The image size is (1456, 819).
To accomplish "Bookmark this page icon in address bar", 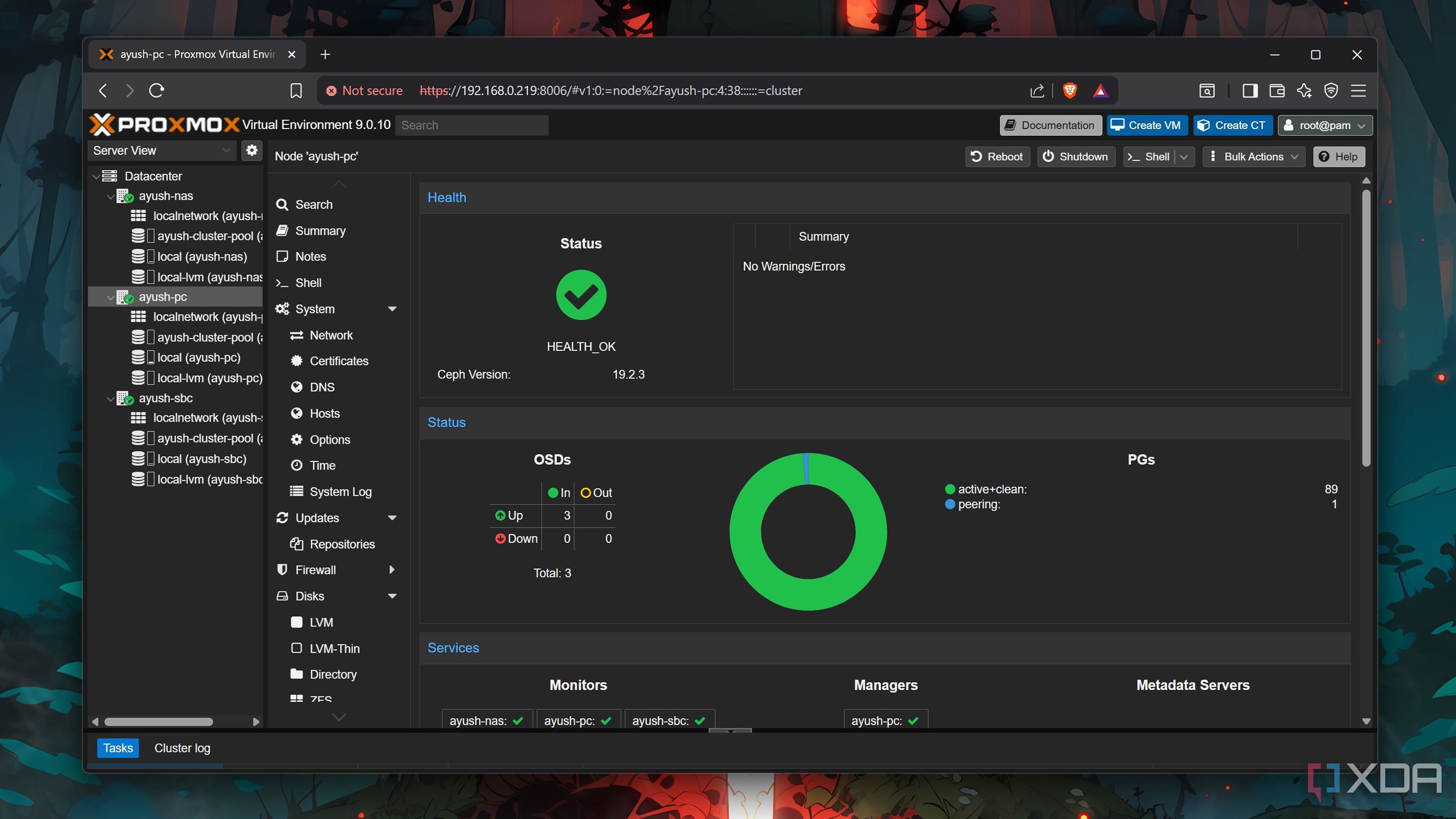I will (296, 91).
